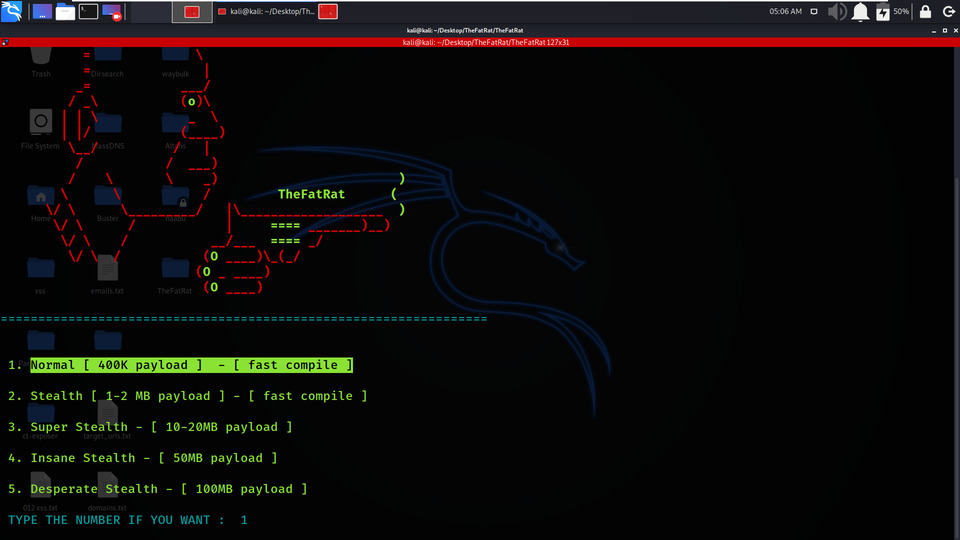Switch to the empty first workspace
Screen dimensions: 960x540
click(151, 12)
